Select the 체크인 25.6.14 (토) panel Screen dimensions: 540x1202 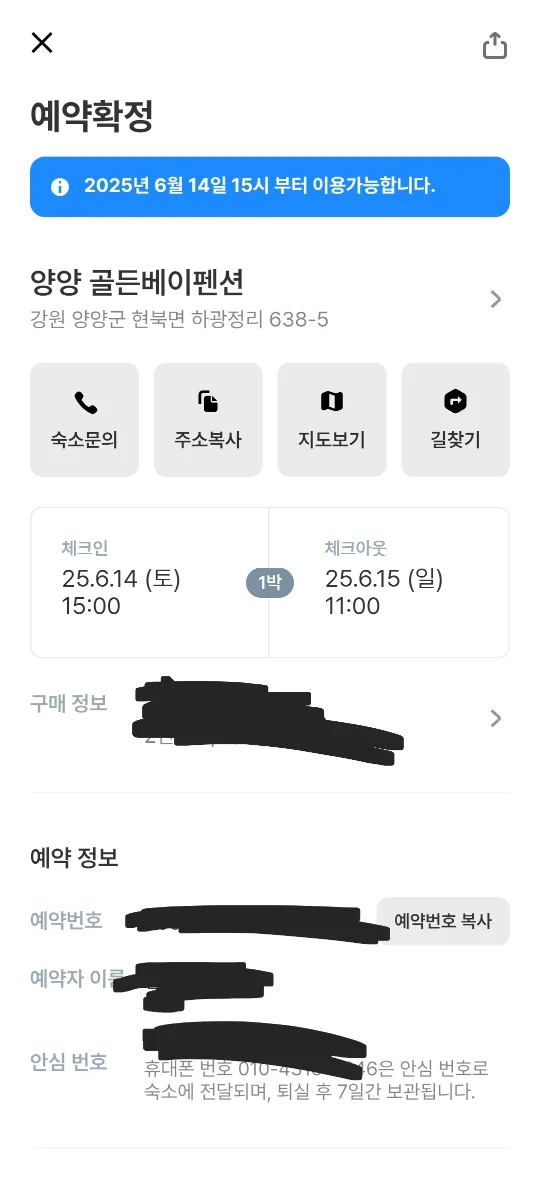pos(150,582)
